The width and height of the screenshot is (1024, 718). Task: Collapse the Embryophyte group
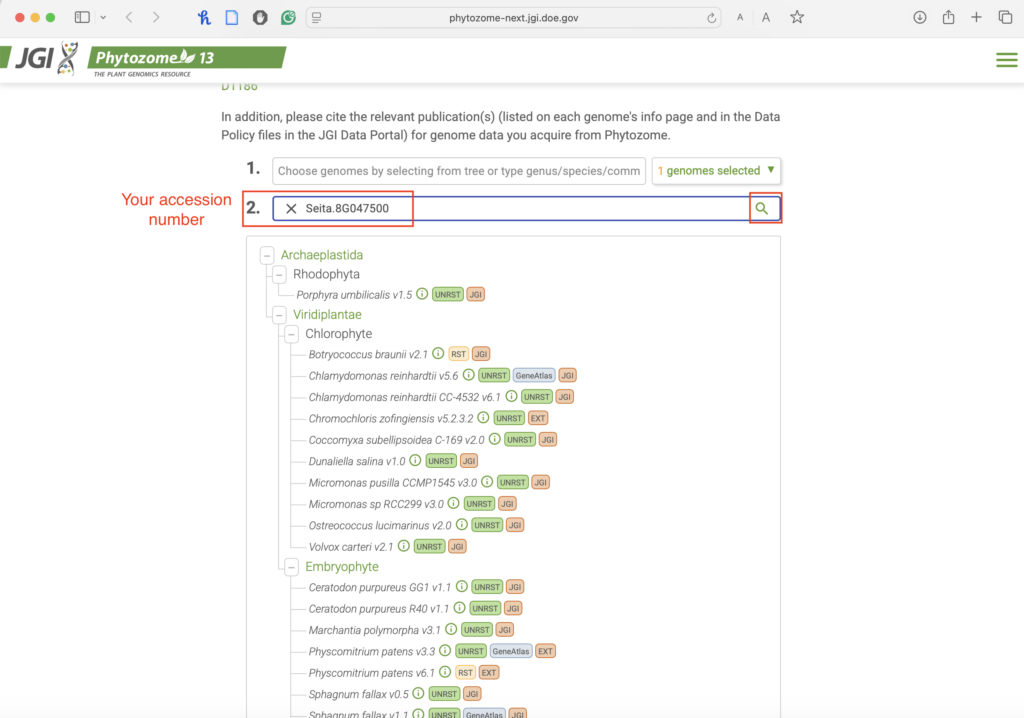pos(291,567)
